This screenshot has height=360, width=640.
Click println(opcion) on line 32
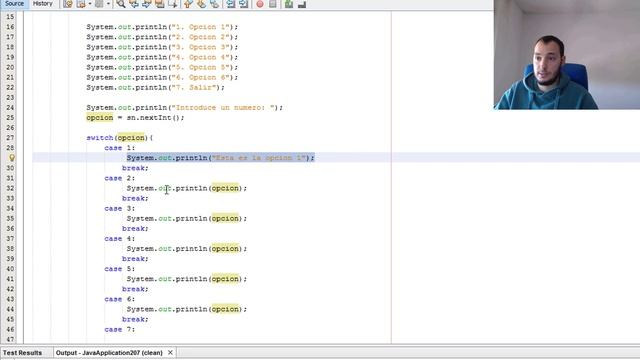(x=187, y=188)
